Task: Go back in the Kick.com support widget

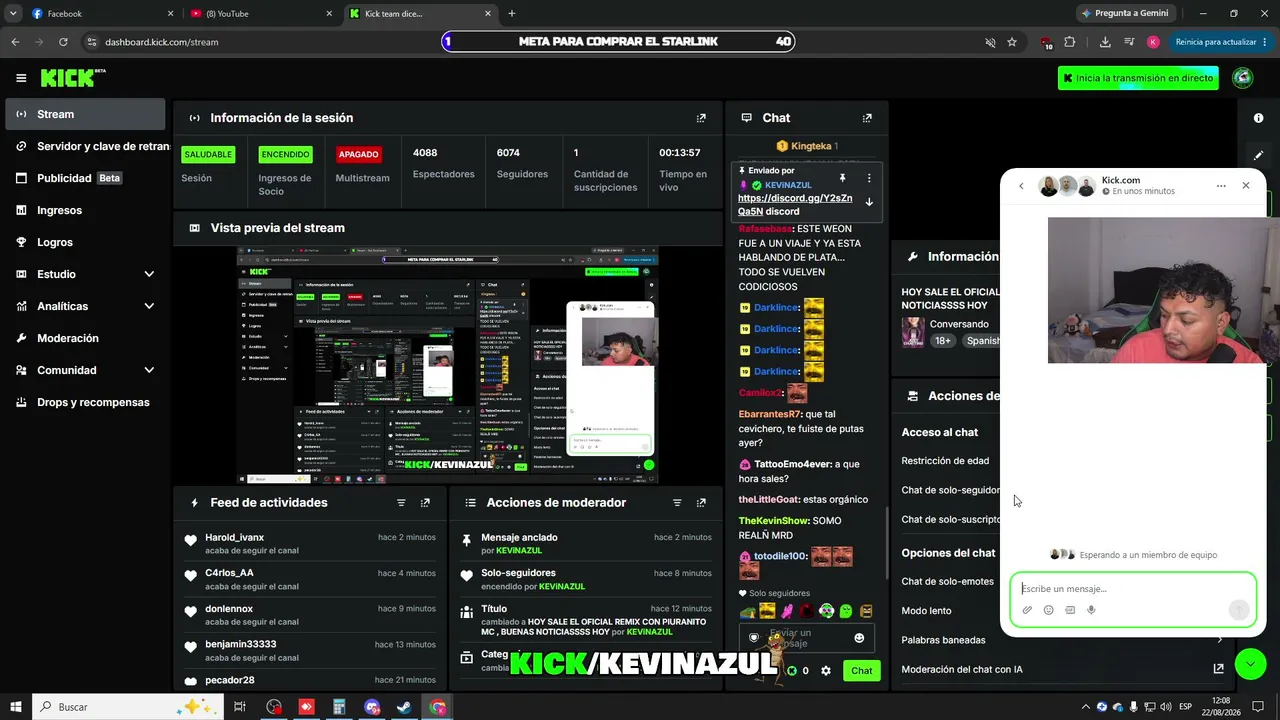Action: click(x=1021, y=186)
